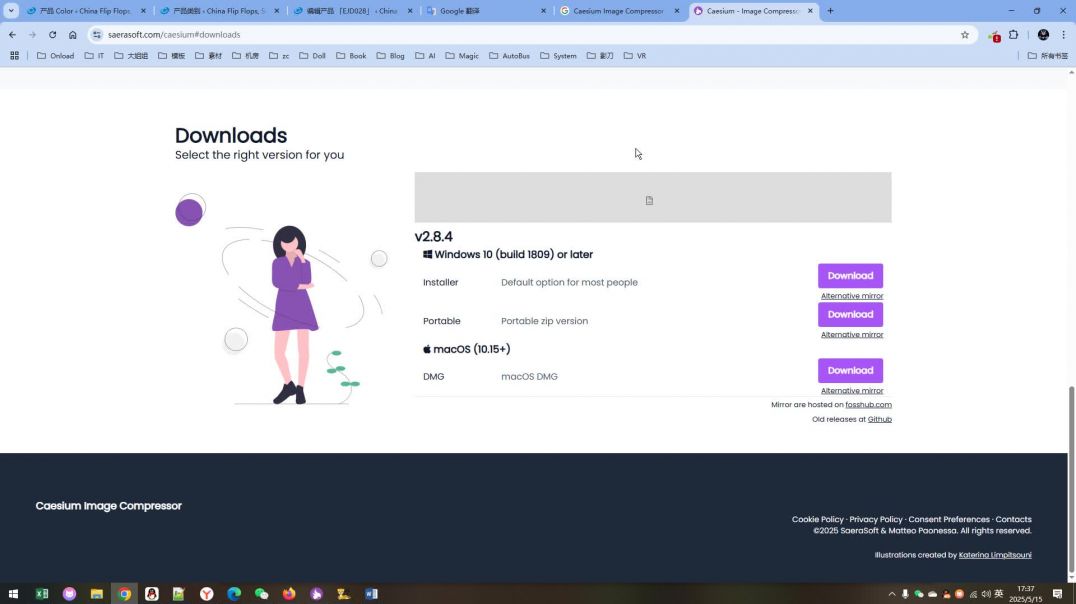Adjust volume via tray speaker icon
The image size is (1076, 604).
click(x=986, y=594)
